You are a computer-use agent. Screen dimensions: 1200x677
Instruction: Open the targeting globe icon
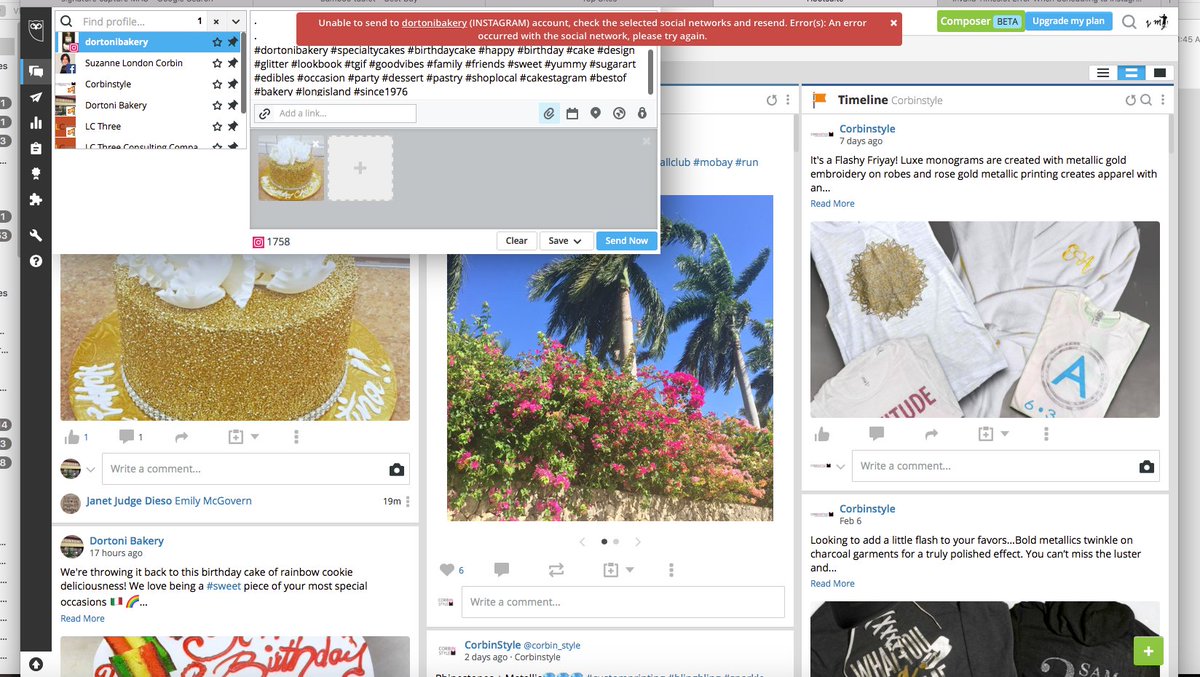point(619,114)
